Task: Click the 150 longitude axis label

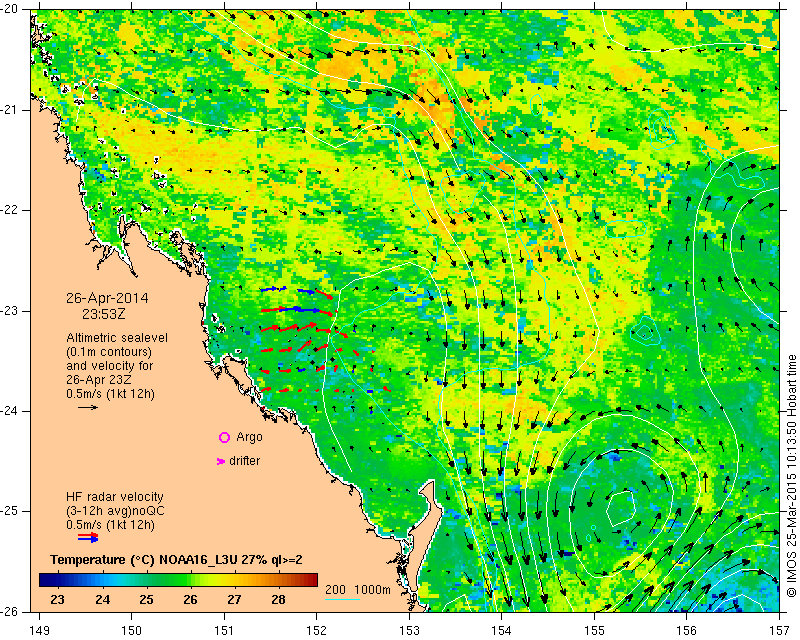Action: 132,631
